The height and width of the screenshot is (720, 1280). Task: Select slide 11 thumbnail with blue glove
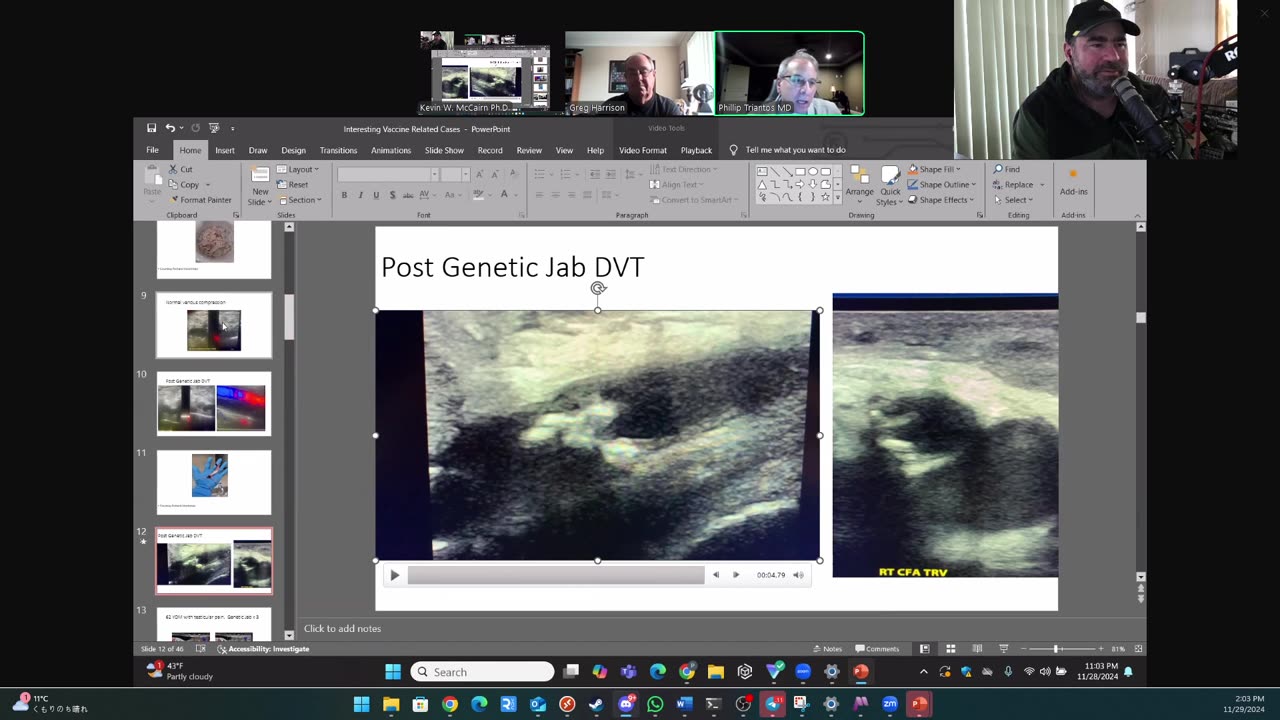(214, 482)
